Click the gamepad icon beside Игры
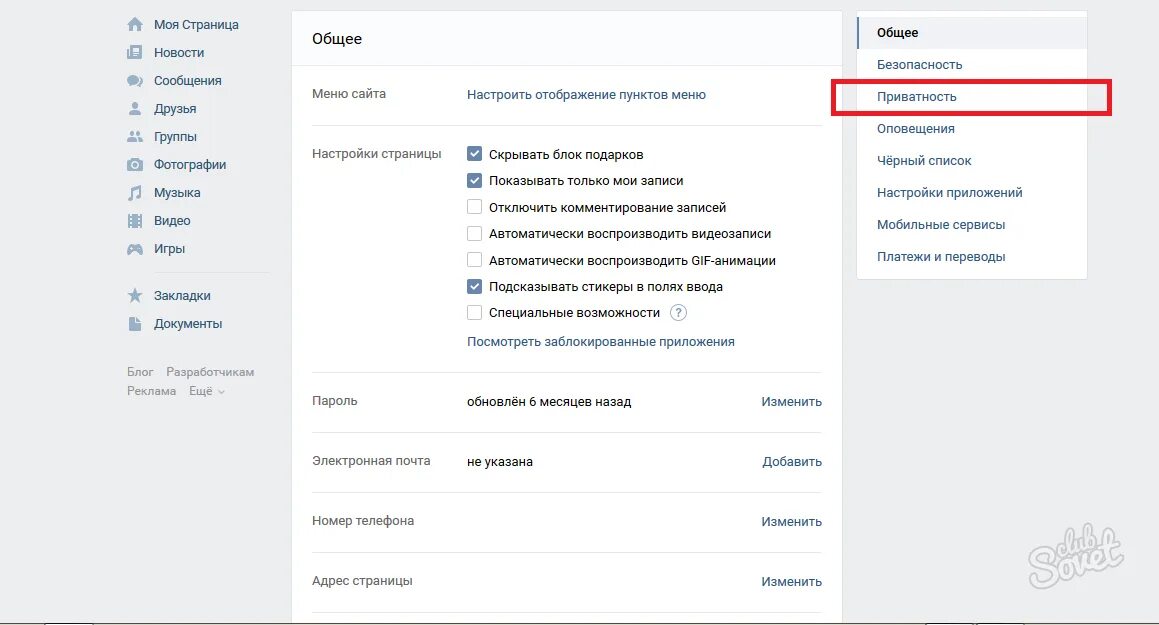Image resolution: width=1159 pixels, height=625 pixels. pyautogui.click(x=135, y=249)
